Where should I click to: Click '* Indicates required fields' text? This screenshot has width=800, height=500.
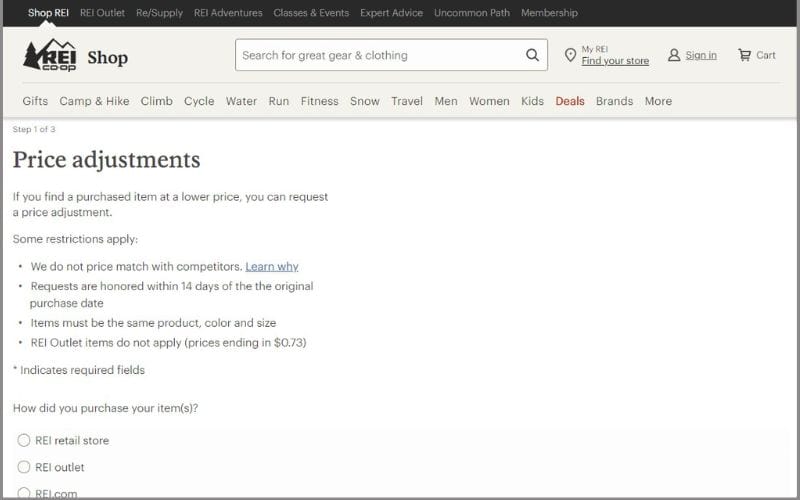click(79, 370)
